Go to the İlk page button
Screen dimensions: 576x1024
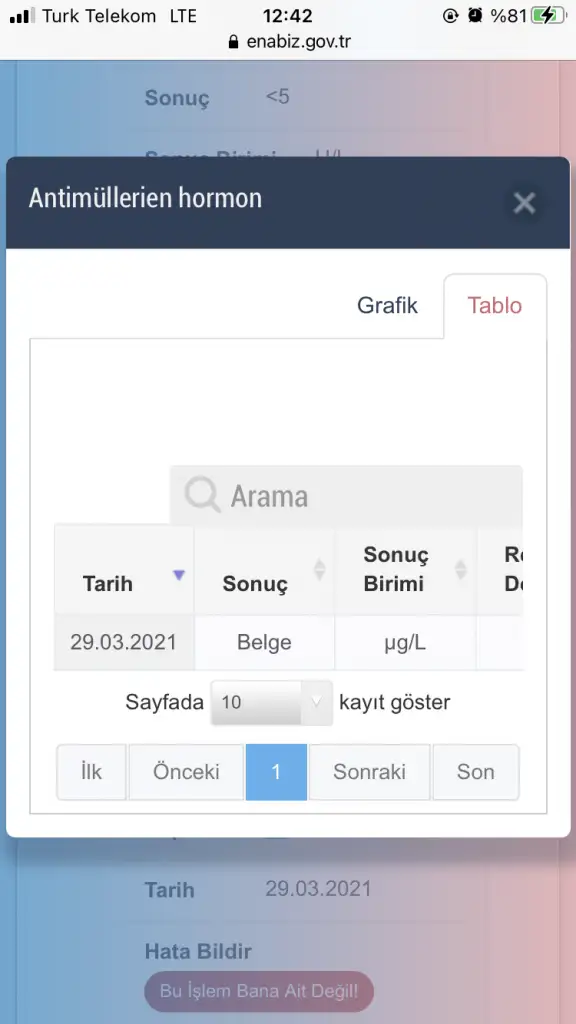coord(91,772)
